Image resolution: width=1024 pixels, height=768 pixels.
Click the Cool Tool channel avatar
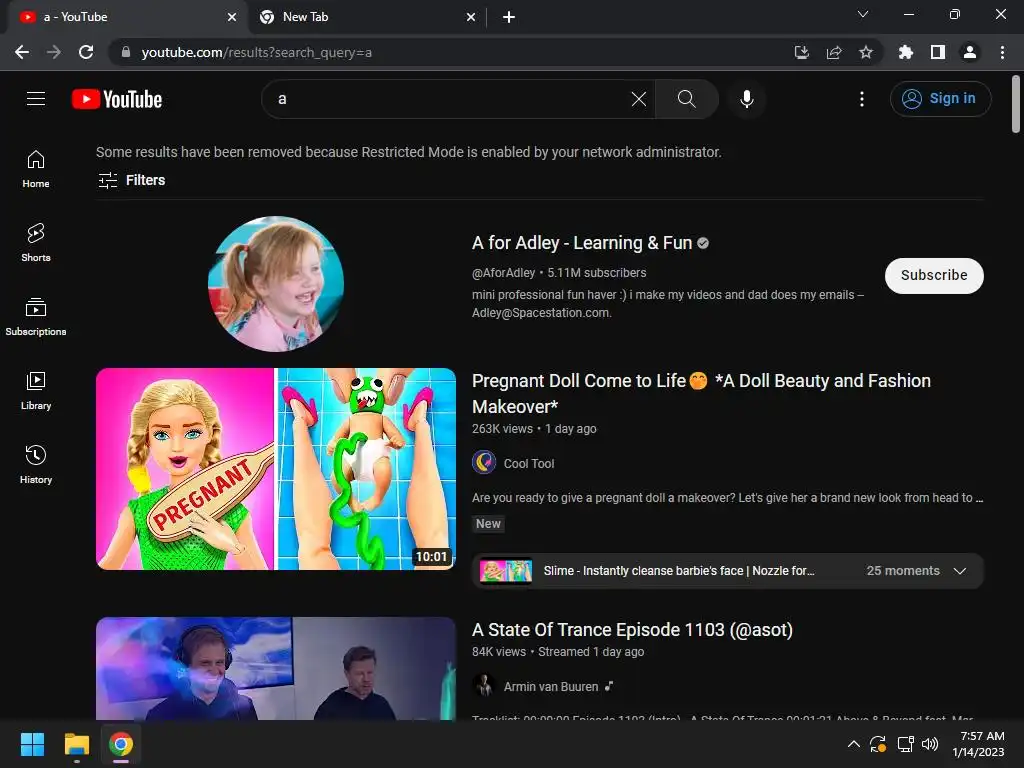[x=484, y=462]
